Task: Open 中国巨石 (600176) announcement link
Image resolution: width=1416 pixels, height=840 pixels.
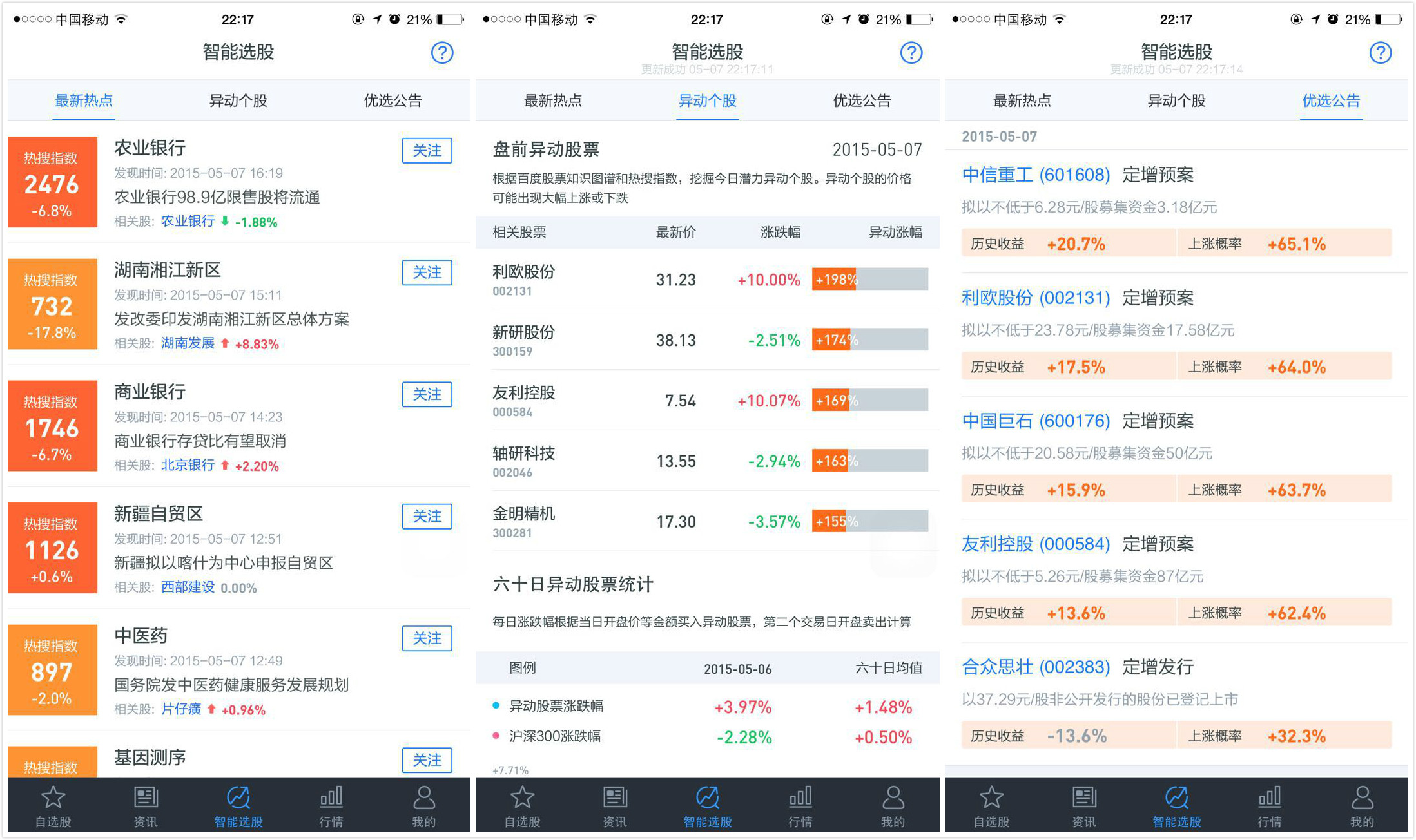Action: point(1036,421)
